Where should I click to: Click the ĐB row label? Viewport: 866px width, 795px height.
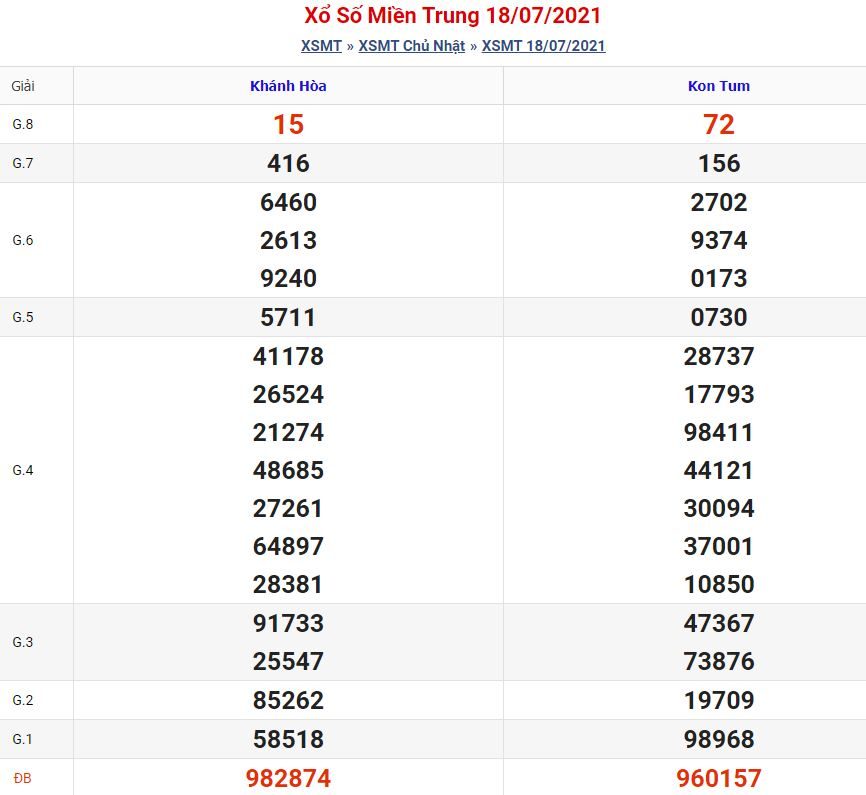pyautogui.click(x=23, y=778)
